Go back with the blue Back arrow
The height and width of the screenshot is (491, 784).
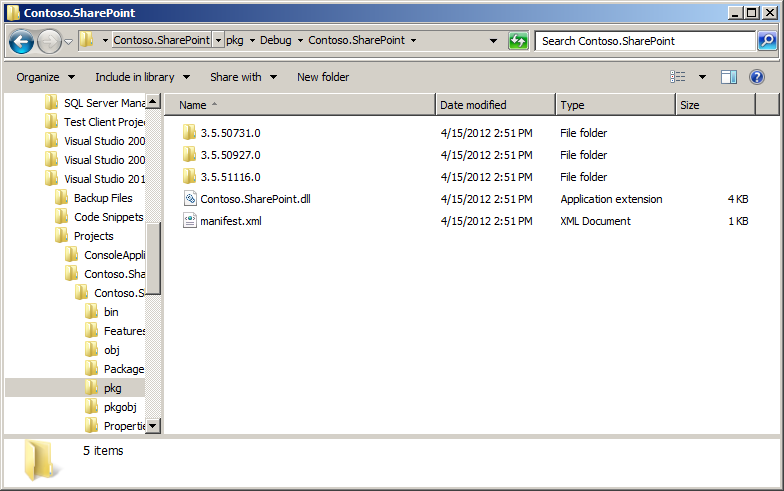click(x=22, y=42)
